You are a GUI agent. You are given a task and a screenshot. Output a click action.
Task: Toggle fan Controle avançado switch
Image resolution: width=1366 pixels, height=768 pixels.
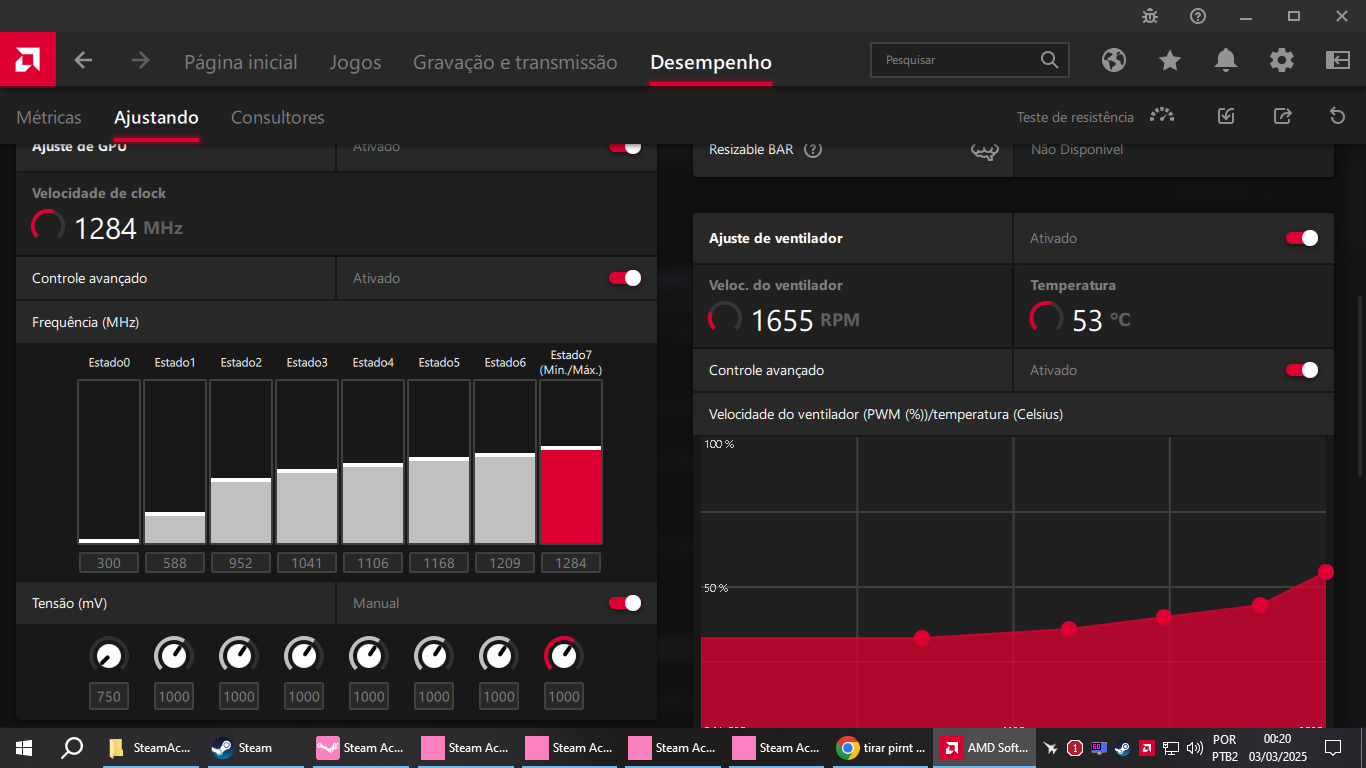[1302, 370]
